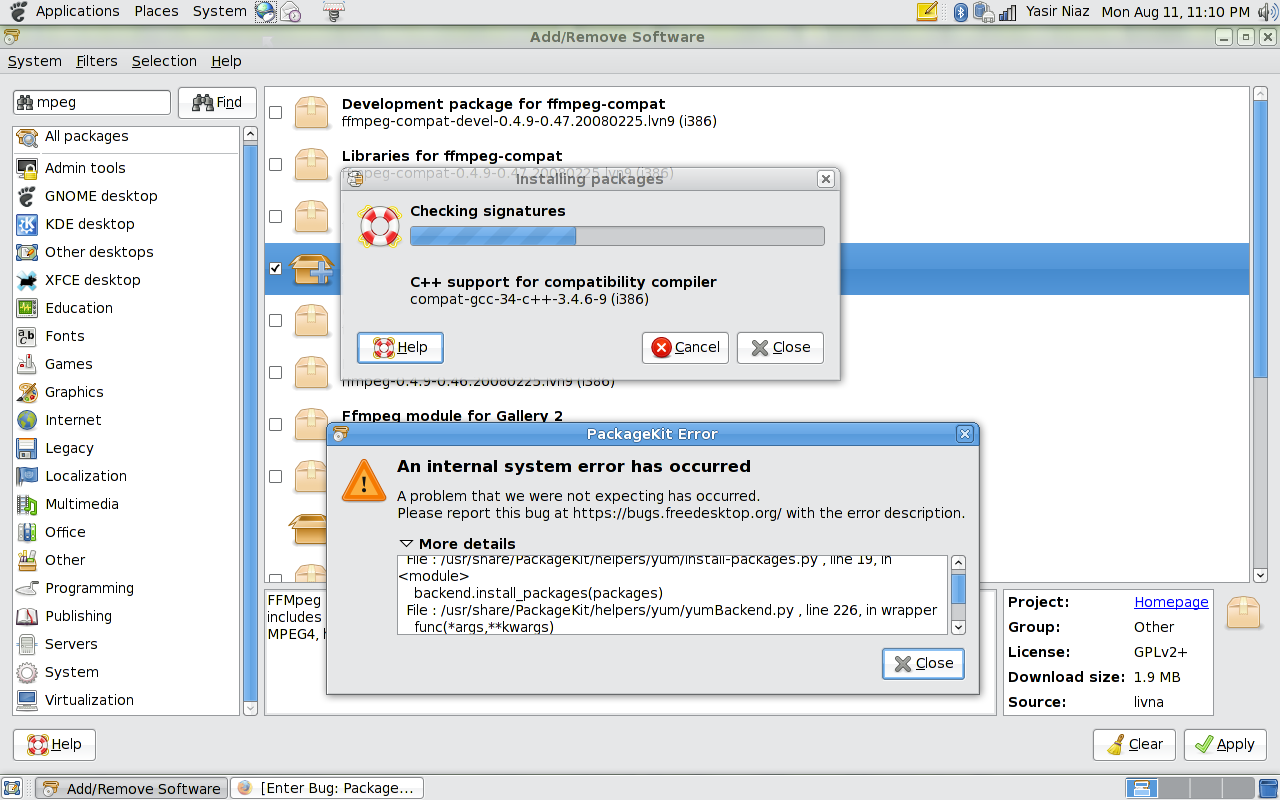Tick the Libraries for ffmpeg-compat checkbox
Image resolution: width=1280 pixels, height=800 pixels.
pyautogui.click(x=275, y=164)
